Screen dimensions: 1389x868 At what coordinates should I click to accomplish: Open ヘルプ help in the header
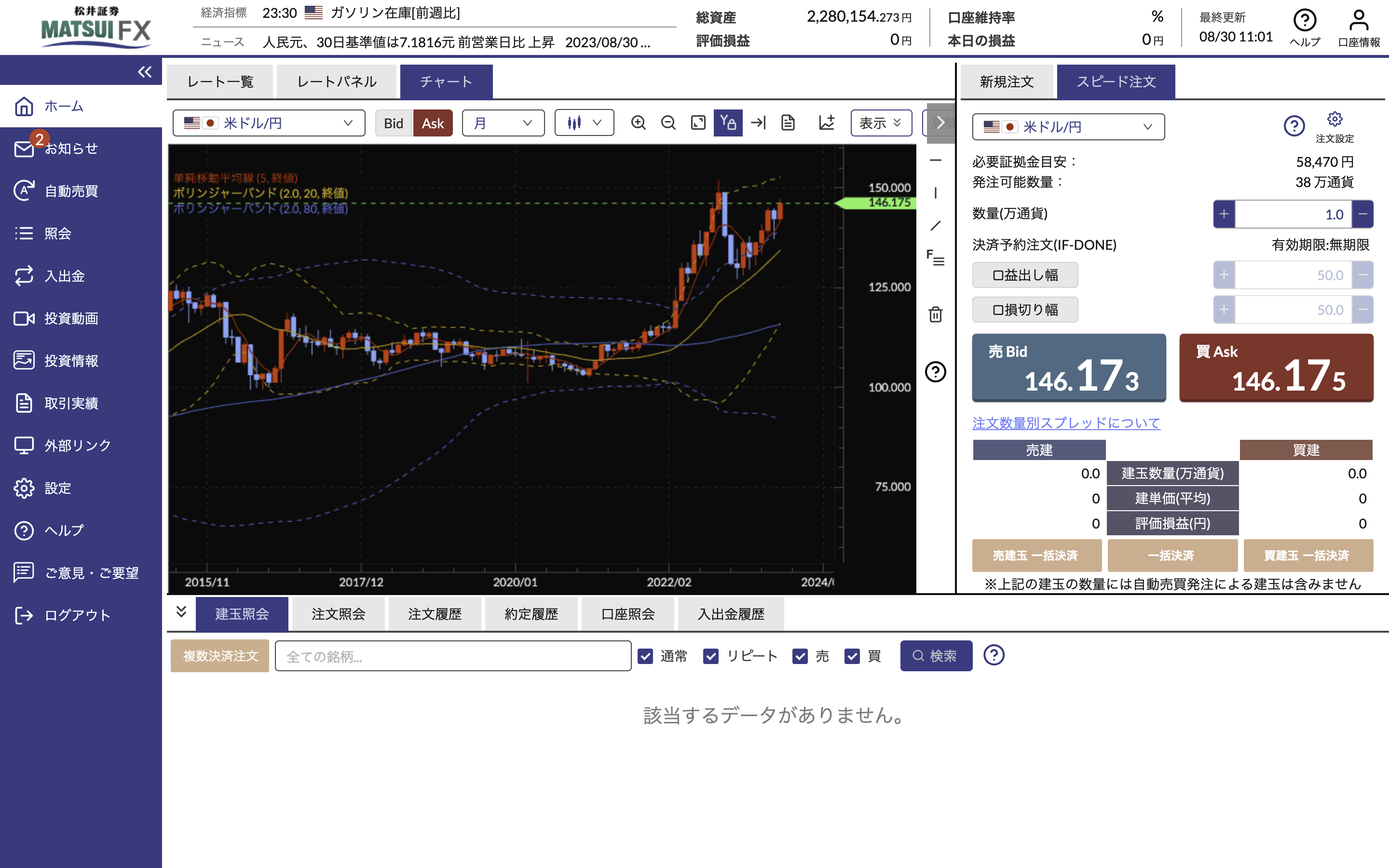1305,27
